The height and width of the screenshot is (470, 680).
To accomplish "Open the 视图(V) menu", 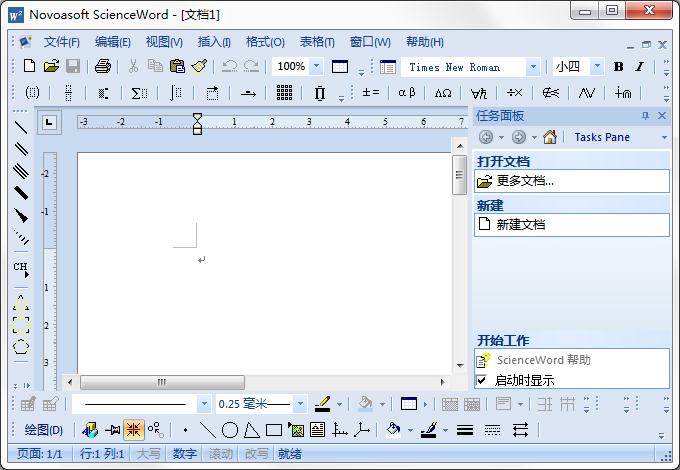I will click(164, 42).
